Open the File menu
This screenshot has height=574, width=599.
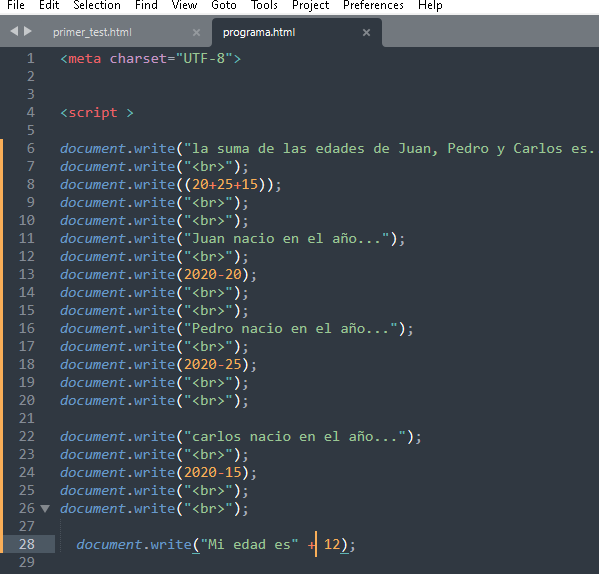pos(16,5)
